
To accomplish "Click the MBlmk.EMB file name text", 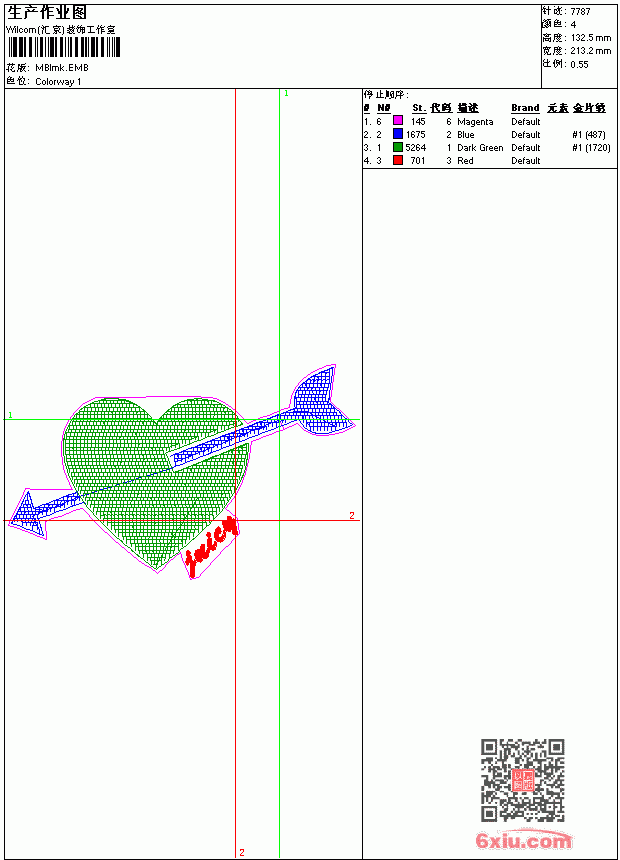I will pyautogui.click(x=62, y=68).
